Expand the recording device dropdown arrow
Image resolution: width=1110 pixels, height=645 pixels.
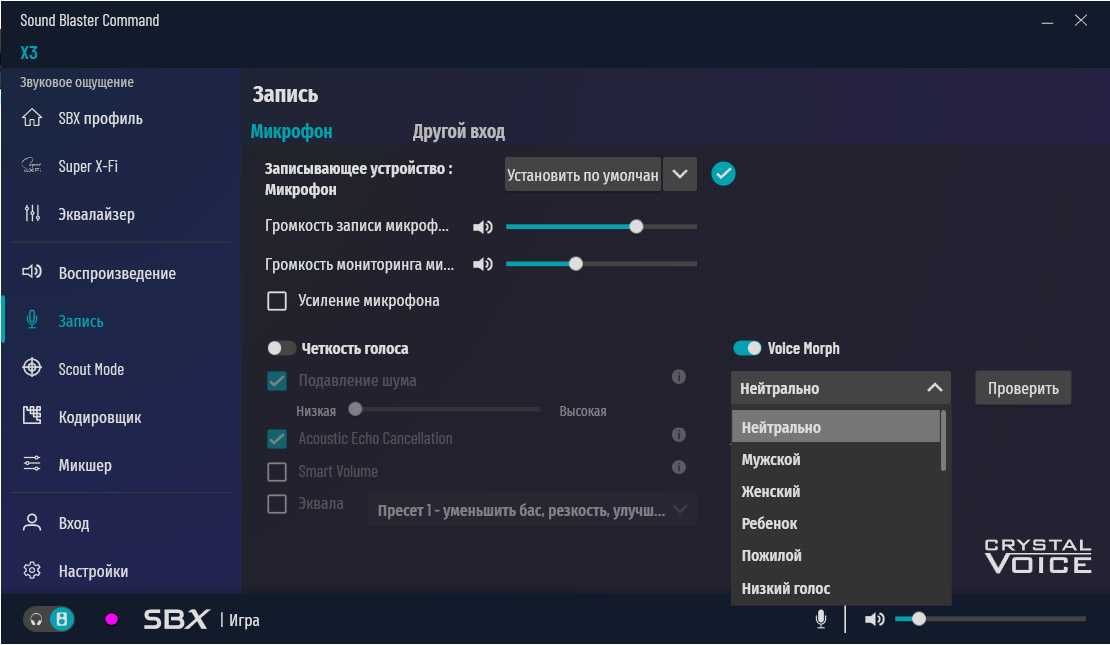tap(680, 174)
